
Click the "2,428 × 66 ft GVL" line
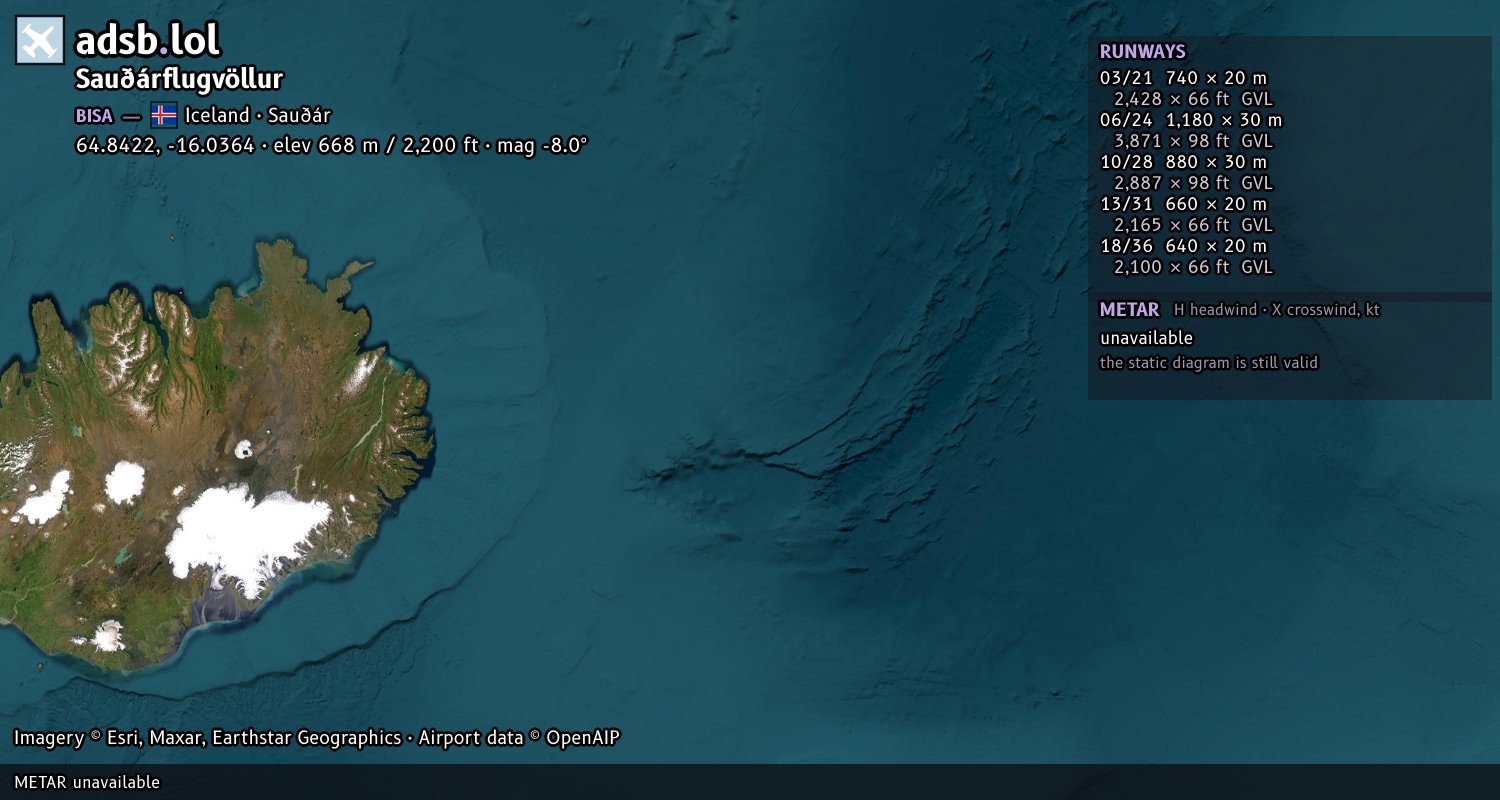(x=1193, y=99)
